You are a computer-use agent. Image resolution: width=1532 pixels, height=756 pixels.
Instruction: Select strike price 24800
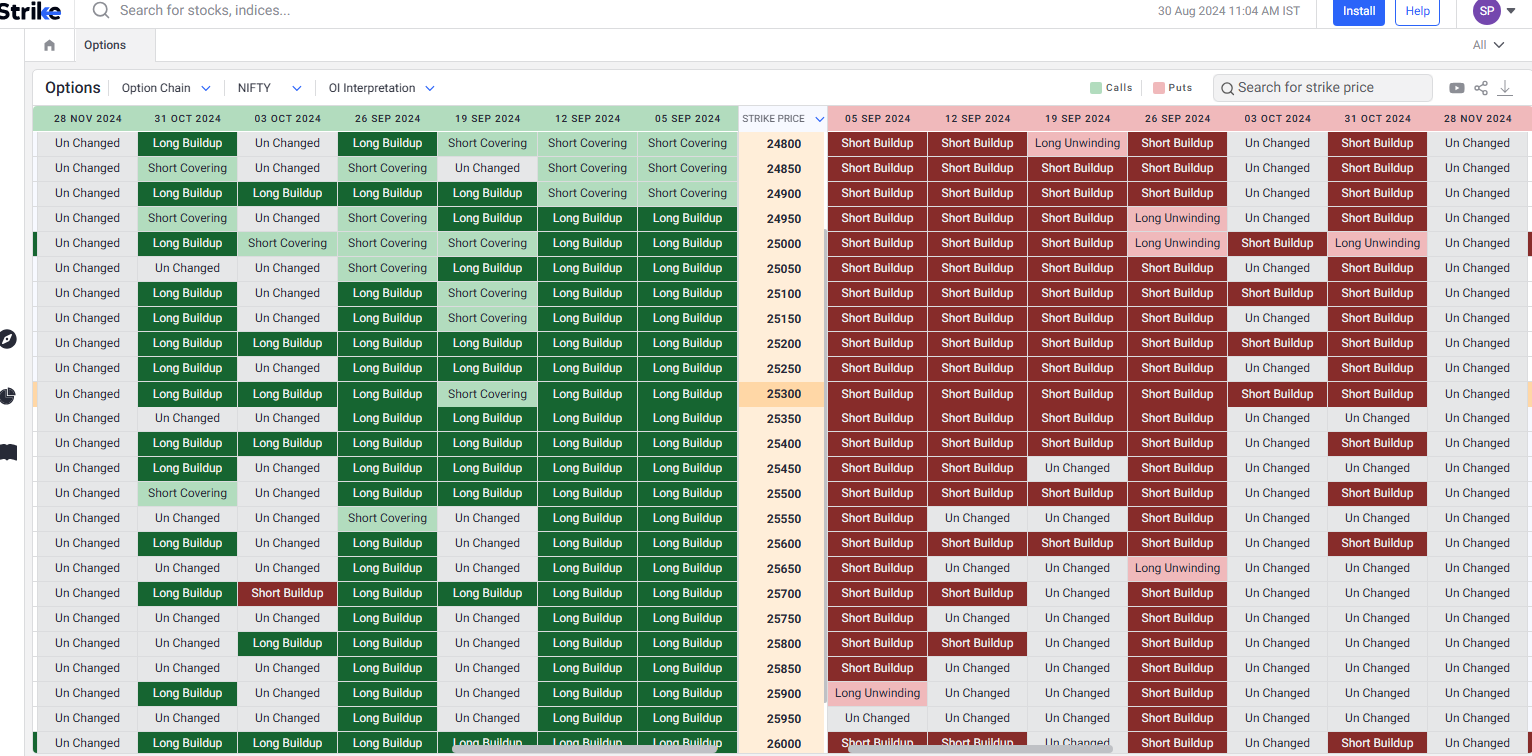click(x=784, y=144)
